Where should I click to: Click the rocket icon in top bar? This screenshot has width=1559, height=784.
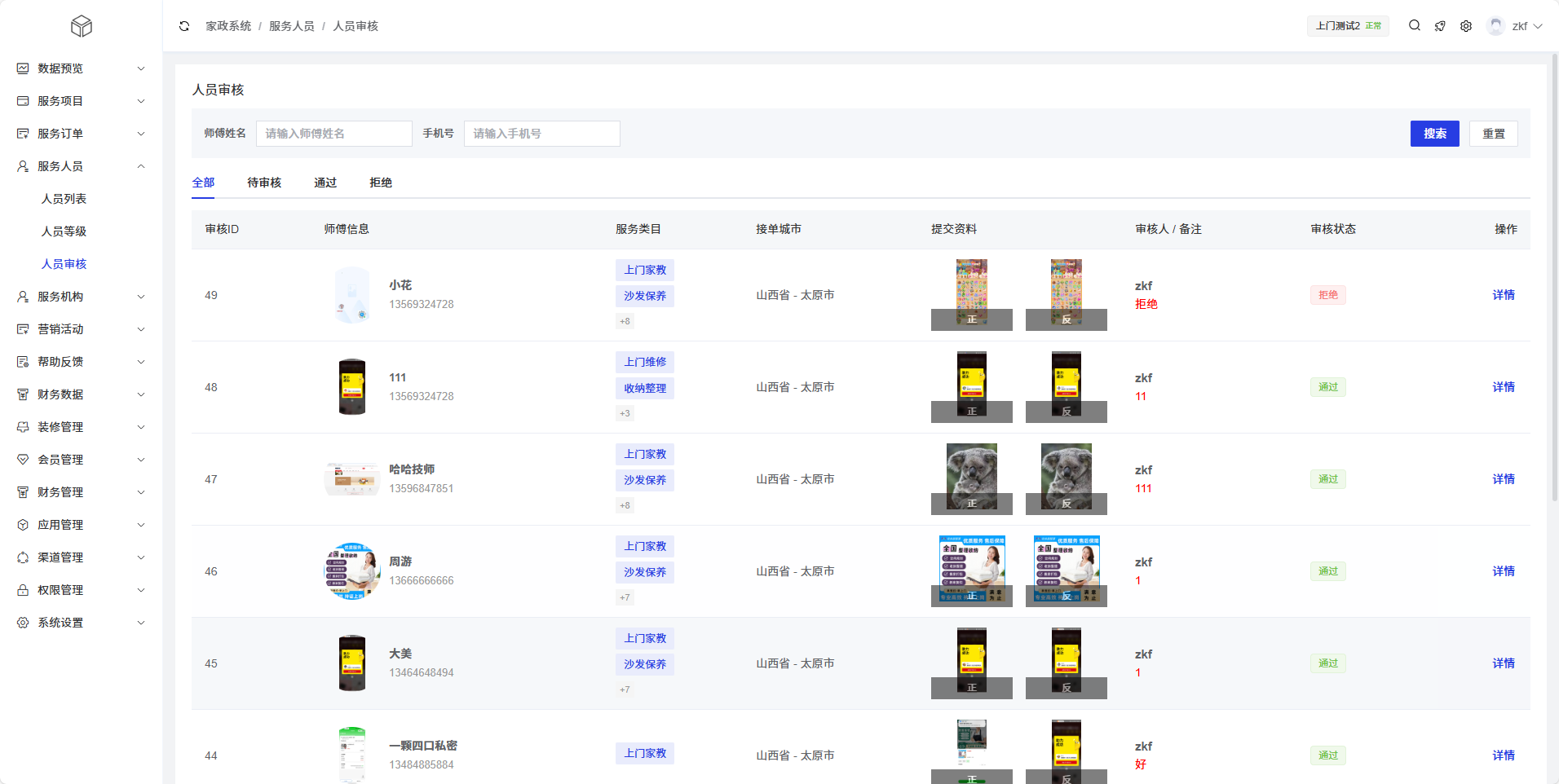coord(1440,26)
